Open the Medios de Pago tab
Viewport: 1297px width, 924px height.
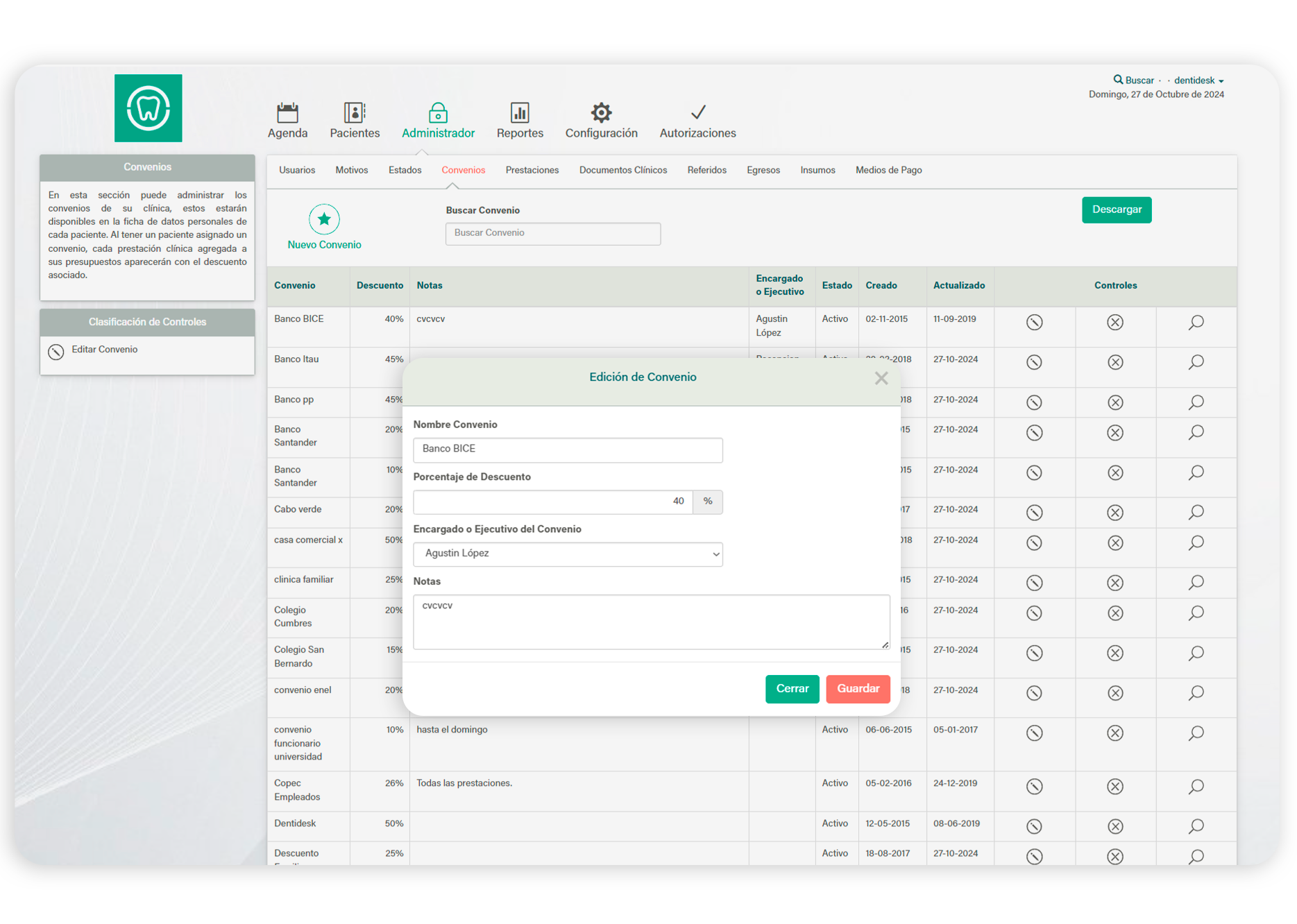click(x=888, y=170)
